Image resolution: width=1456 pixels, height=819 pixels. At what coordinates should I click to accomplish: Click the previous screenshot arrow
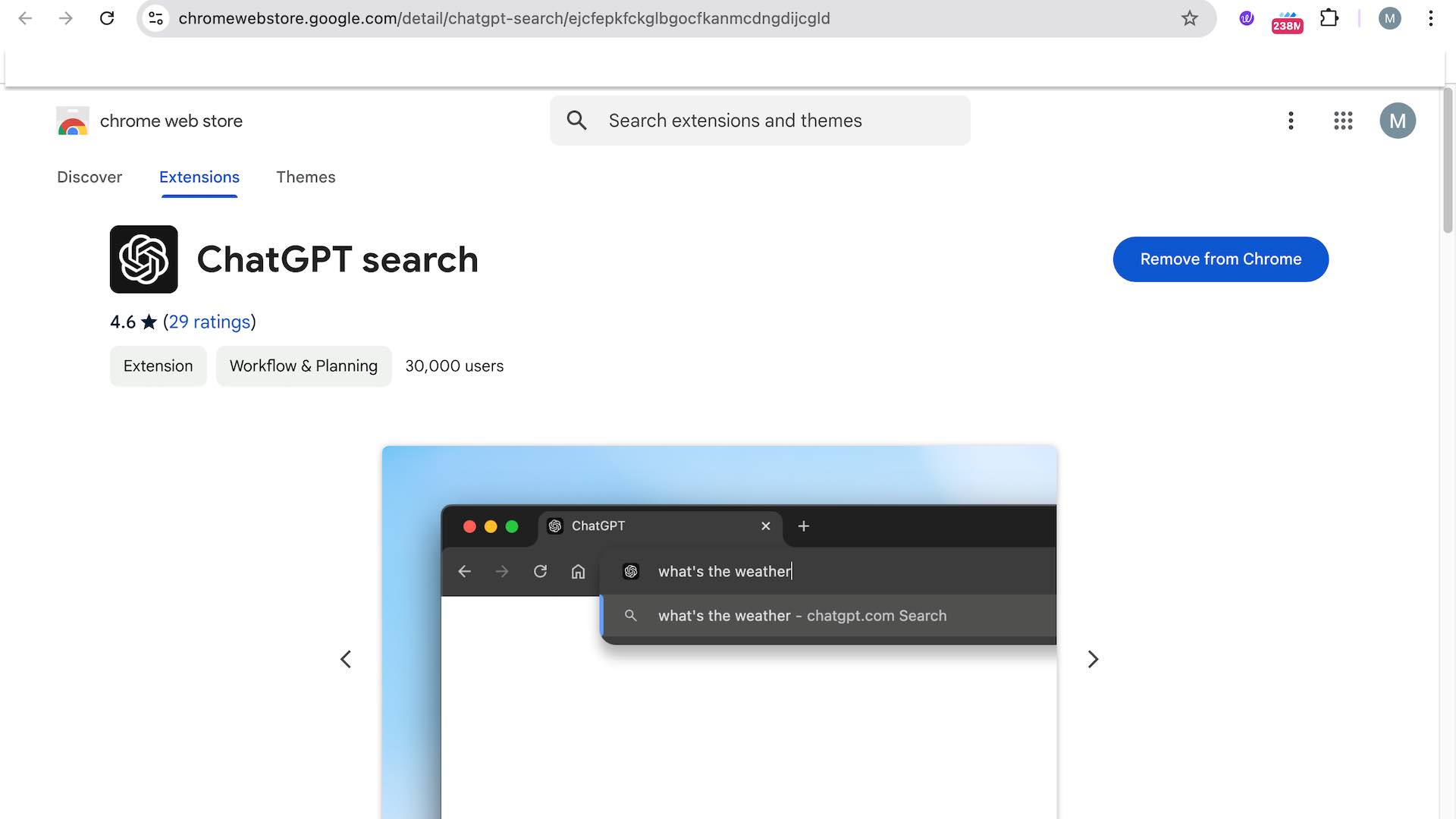tap(345, 659)
